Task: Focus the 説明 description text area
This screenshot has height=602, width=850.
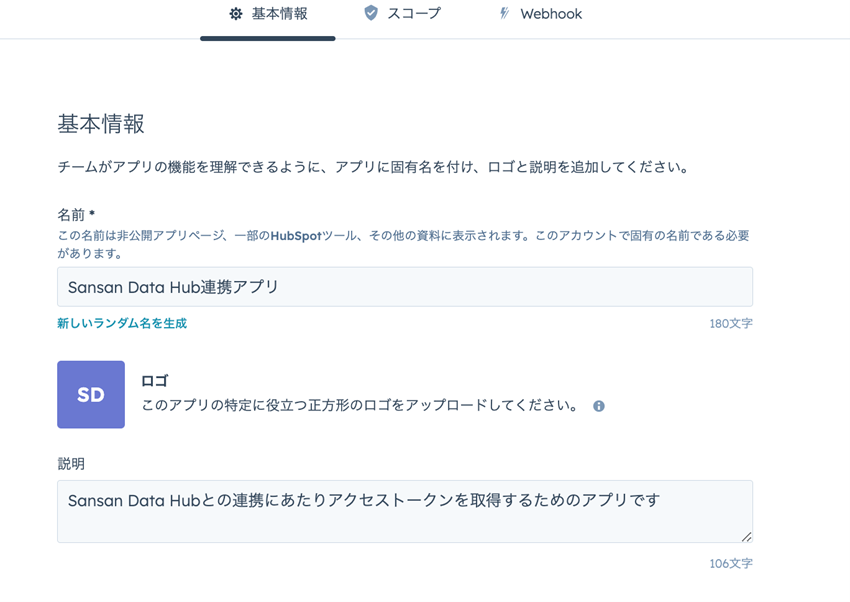Action: pos(405,512)
